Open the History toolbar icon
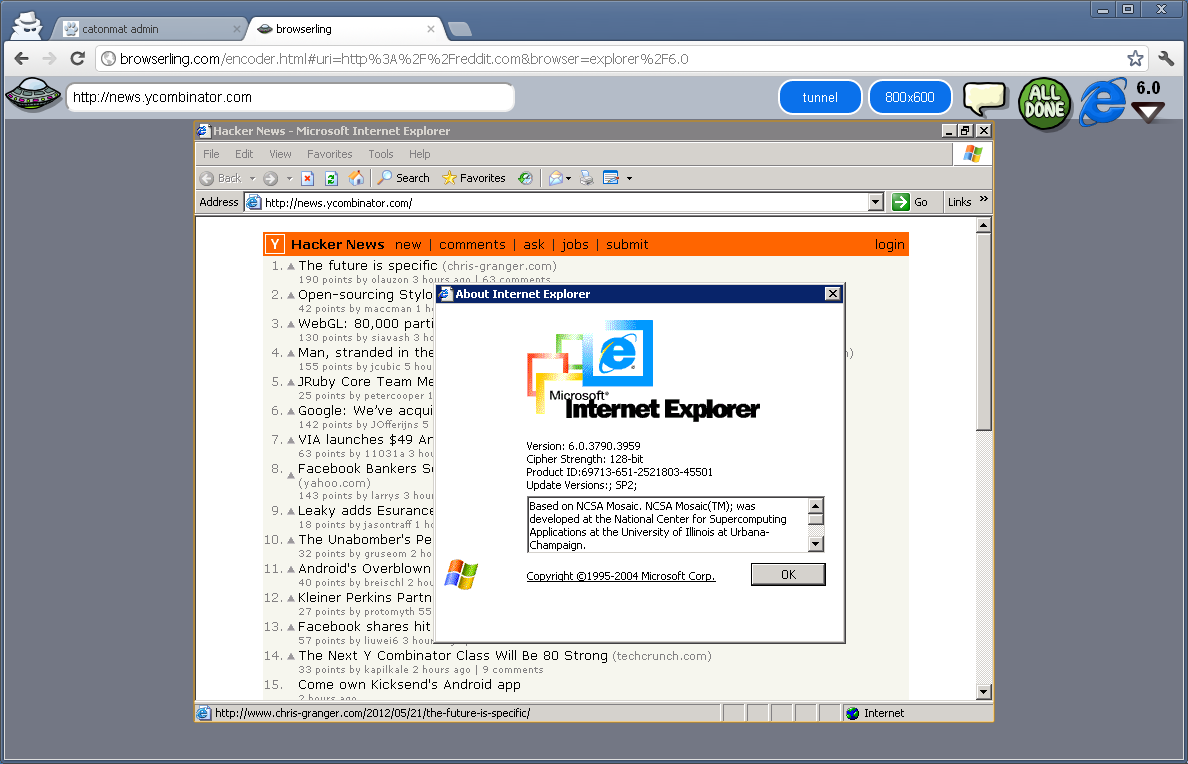Screen dimensions: 1188x764 tap(525, 178)
